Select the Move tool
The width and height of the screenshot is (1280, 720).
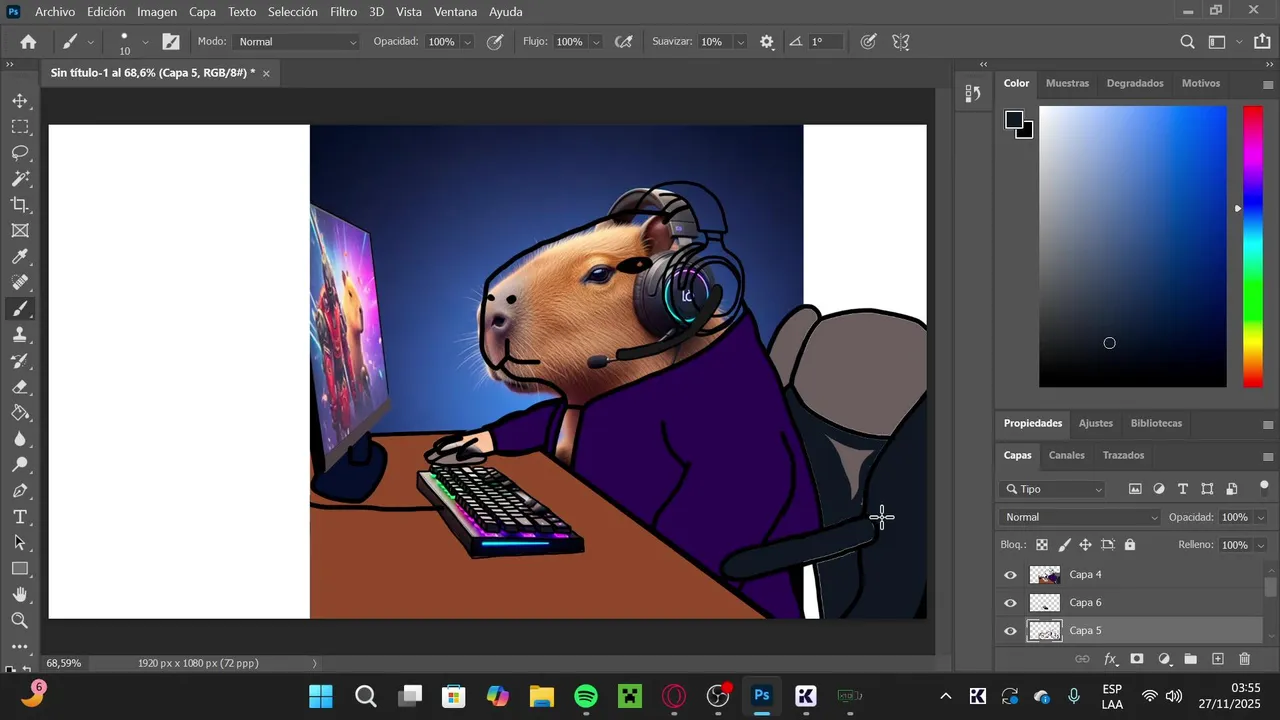(20, 101)
